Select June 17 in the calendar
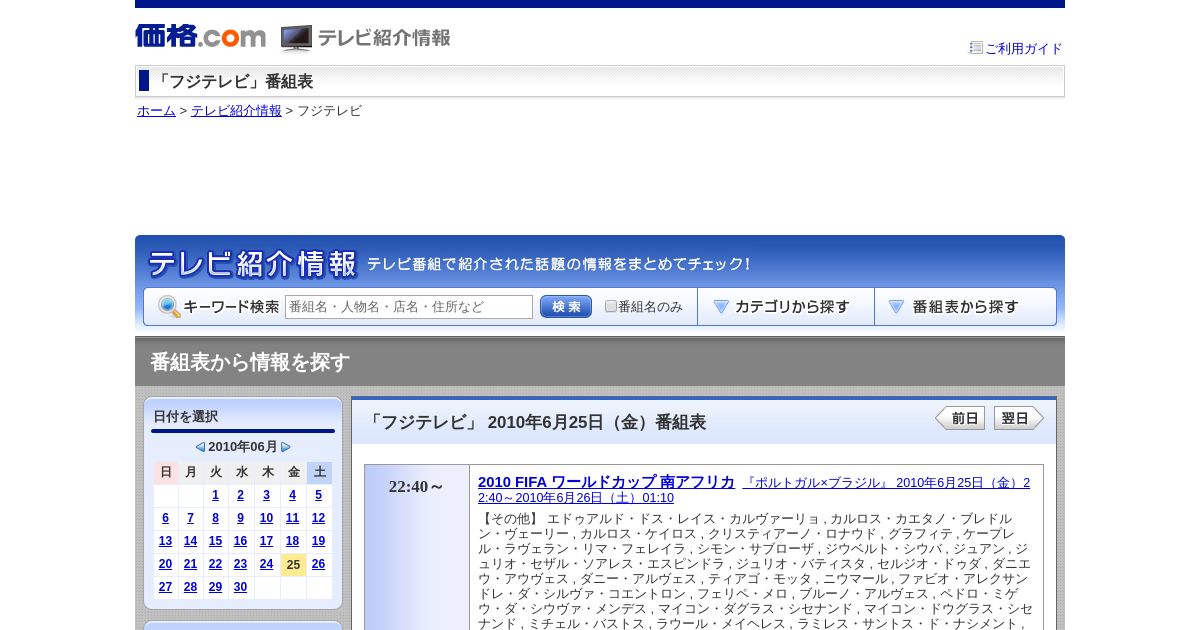 (x=266, y=541)
